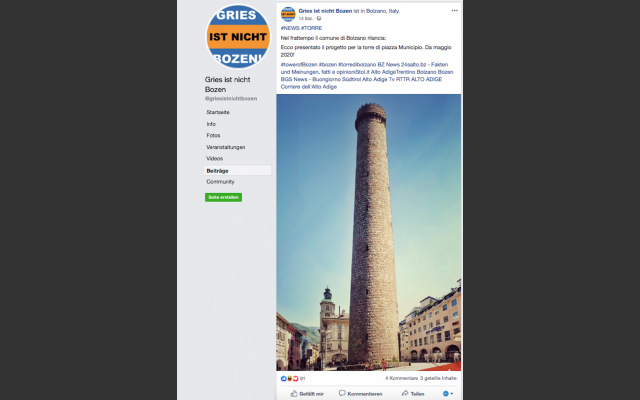Click the large Gries ist nicht Bozen logo
The image size is (640, 400).
238,37
